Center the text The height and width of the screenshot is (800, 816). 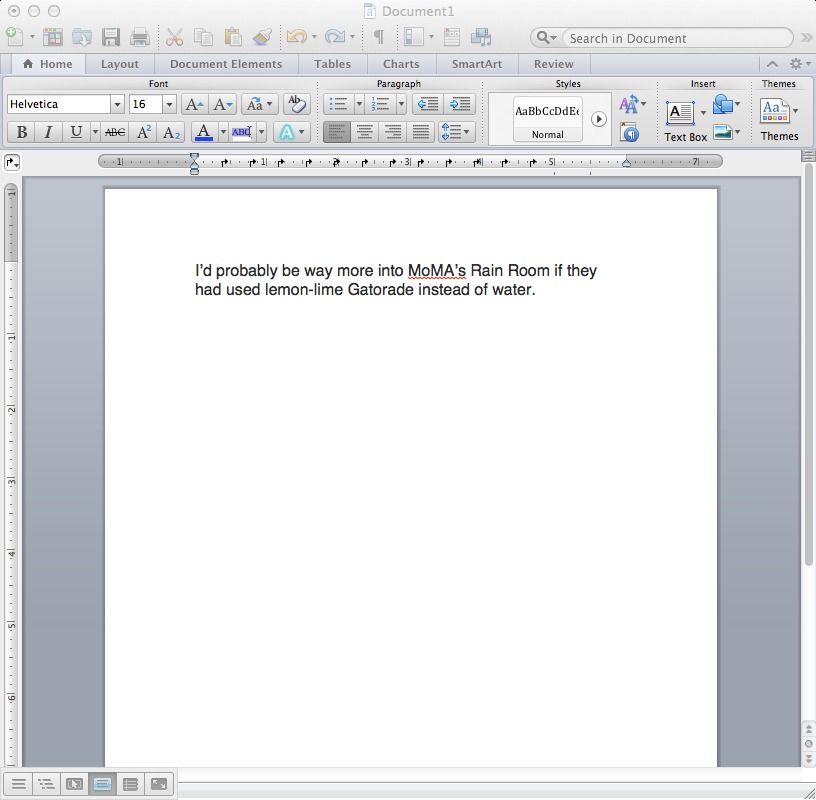(365, 132)
